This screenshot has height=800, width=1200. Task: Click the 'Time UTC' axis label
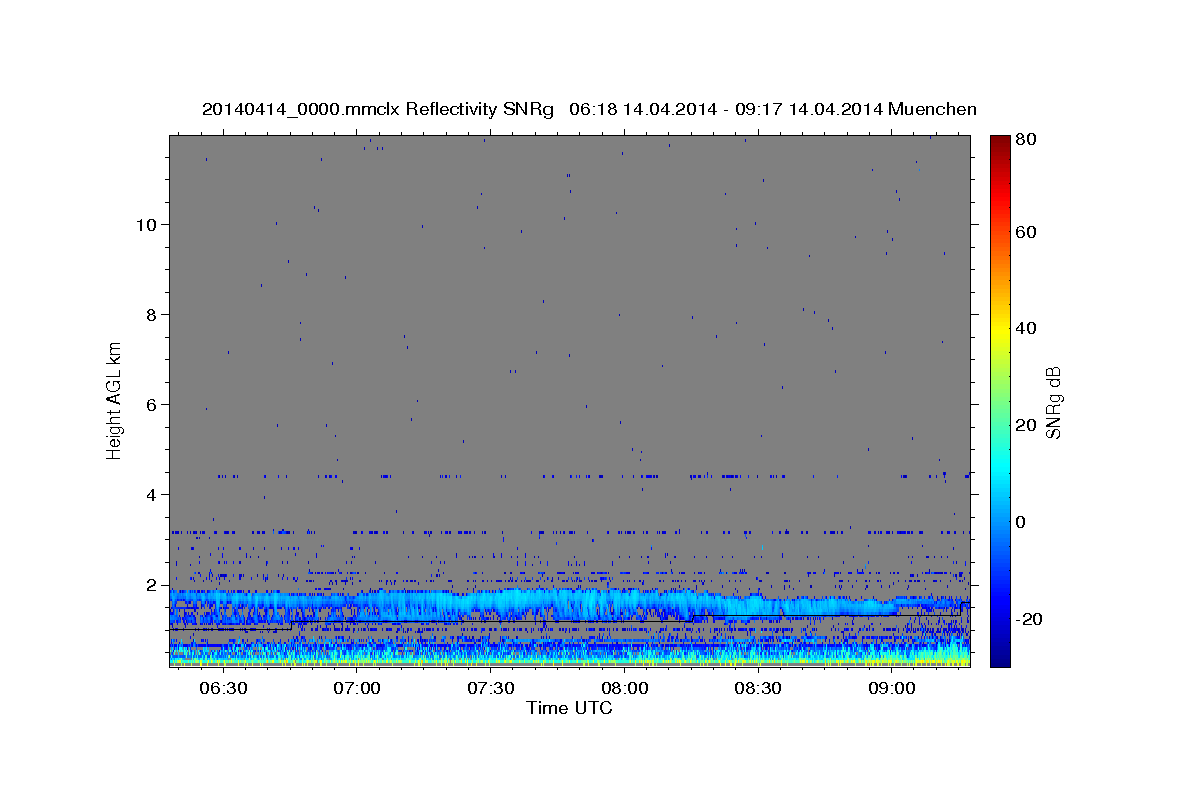(569, 708)
